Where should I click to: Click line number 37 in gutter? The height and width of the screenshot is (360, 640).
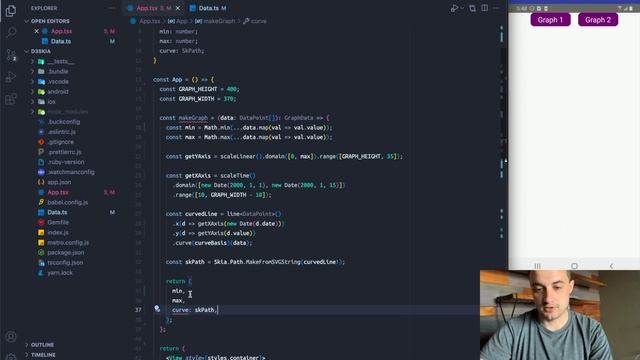coord(138,310)
